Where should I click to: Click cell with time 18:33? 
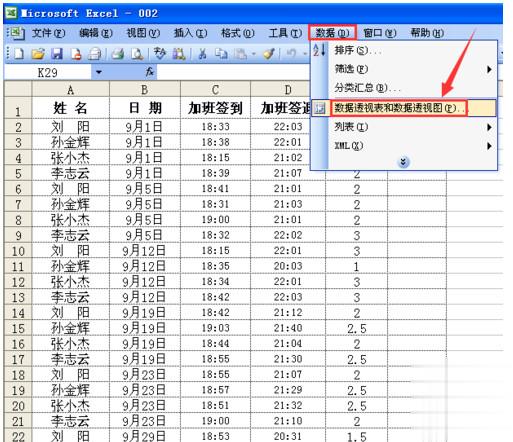(x=215, y=127)
